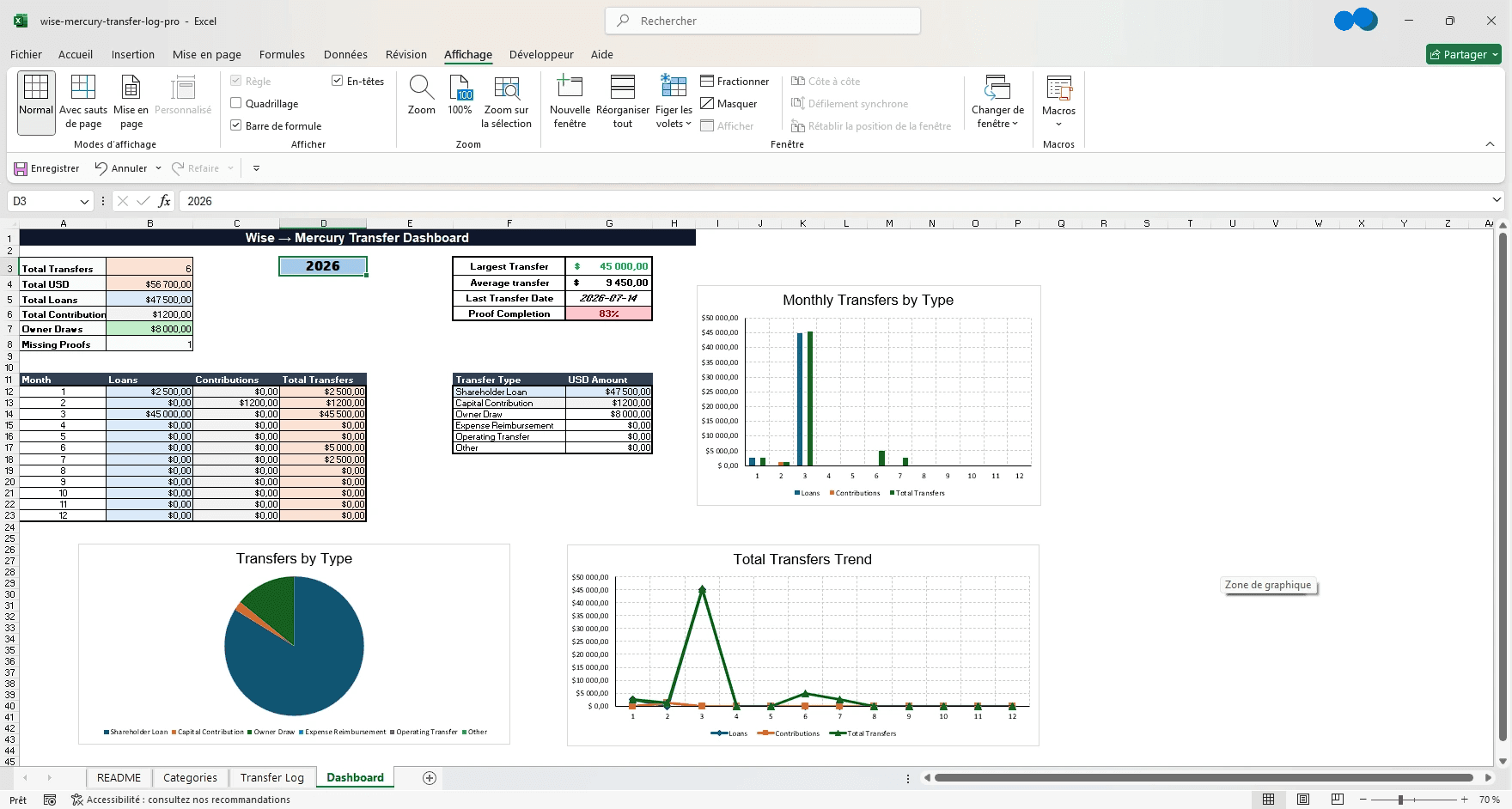
Task: Click the user account avatar
Action: click(1356, 20)
